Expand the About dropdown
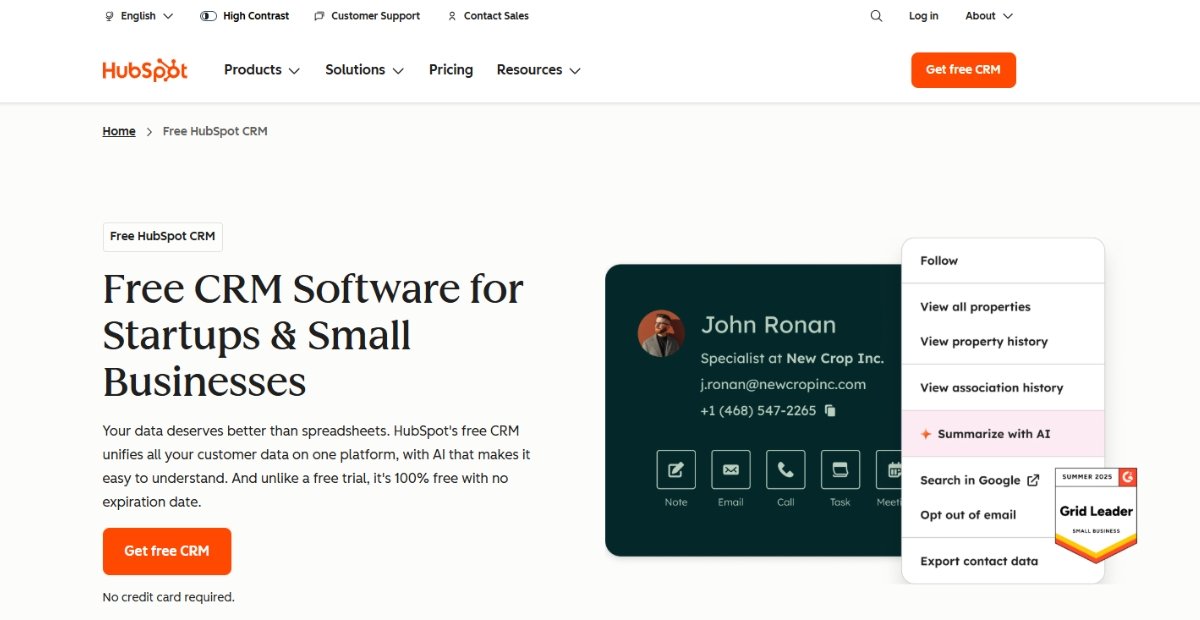This screenshot has width=1200, height=620. 989,16
